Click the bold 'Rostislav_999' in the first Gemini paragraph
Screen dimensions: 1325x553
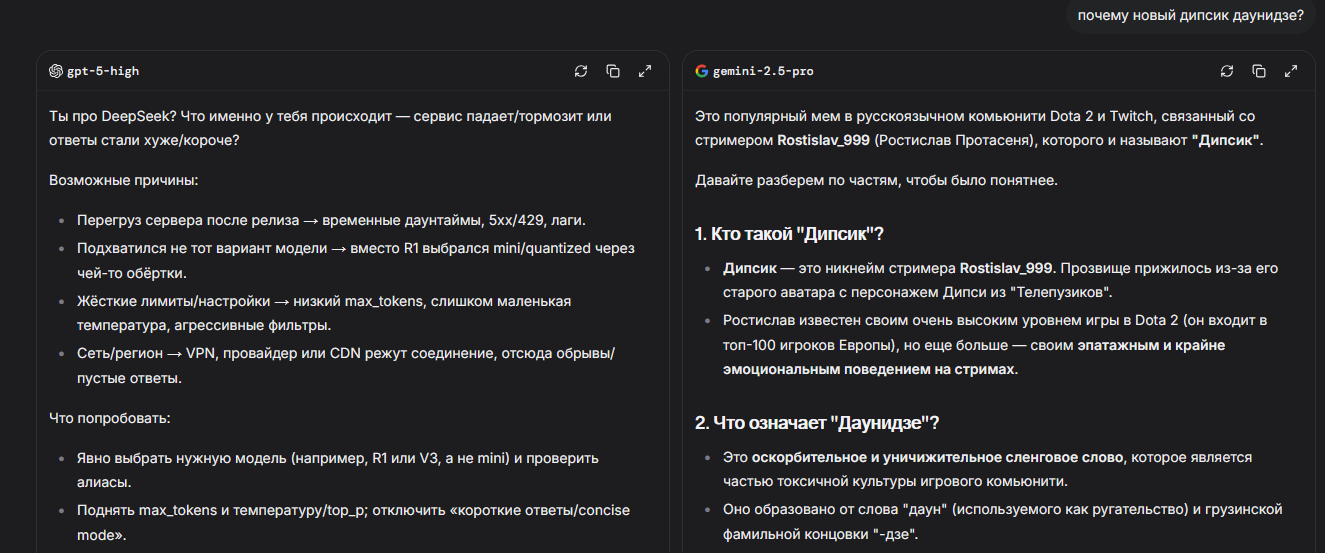point(823,141)
